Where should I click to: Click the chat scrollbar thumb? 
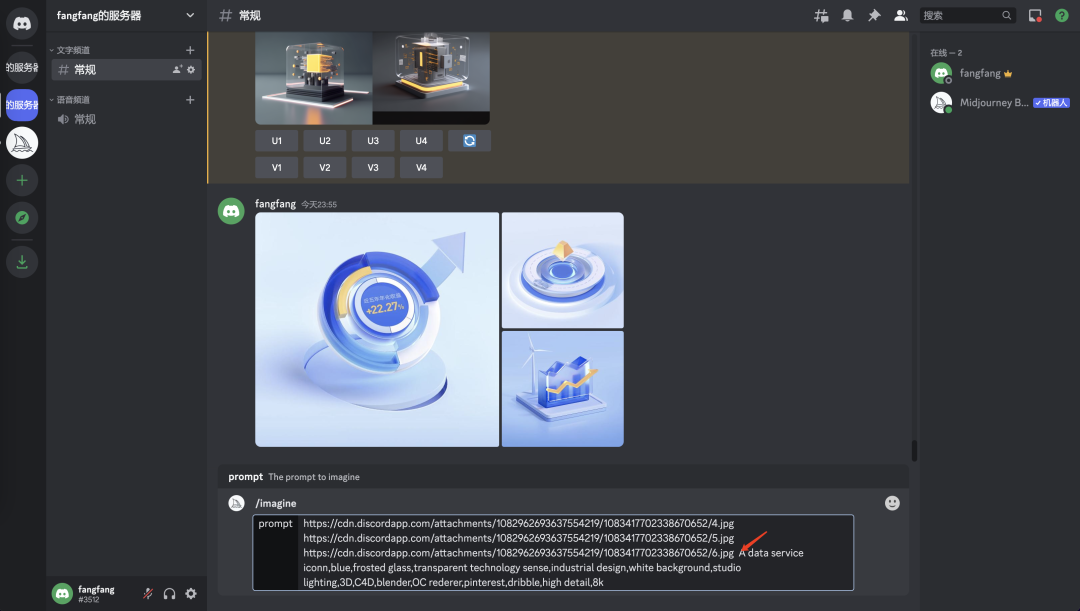point(914,451)
